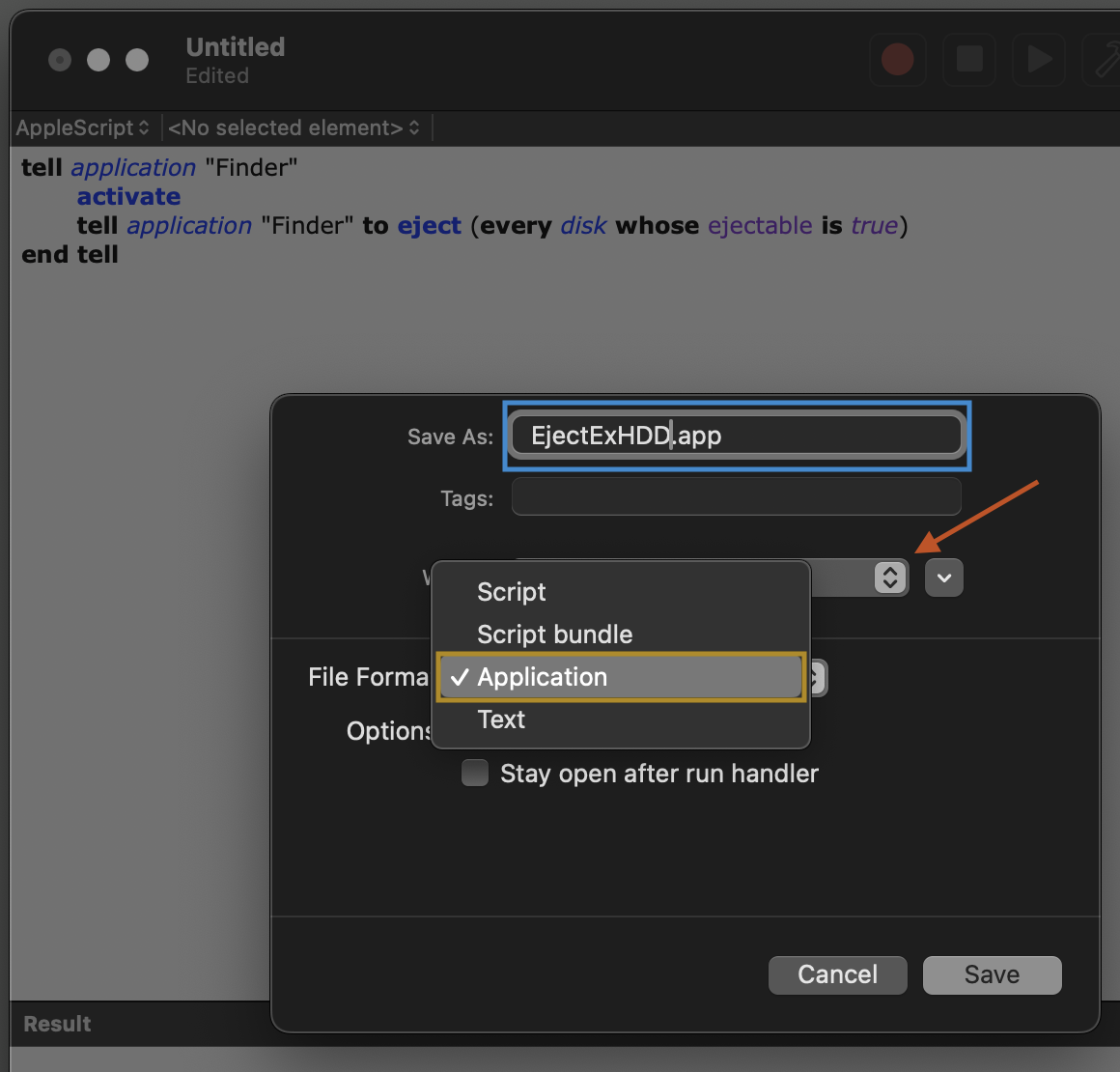Screen dimensions: 1120x1072
Task: Click the yellow traffic-light window control
Action: click(136, 60)
